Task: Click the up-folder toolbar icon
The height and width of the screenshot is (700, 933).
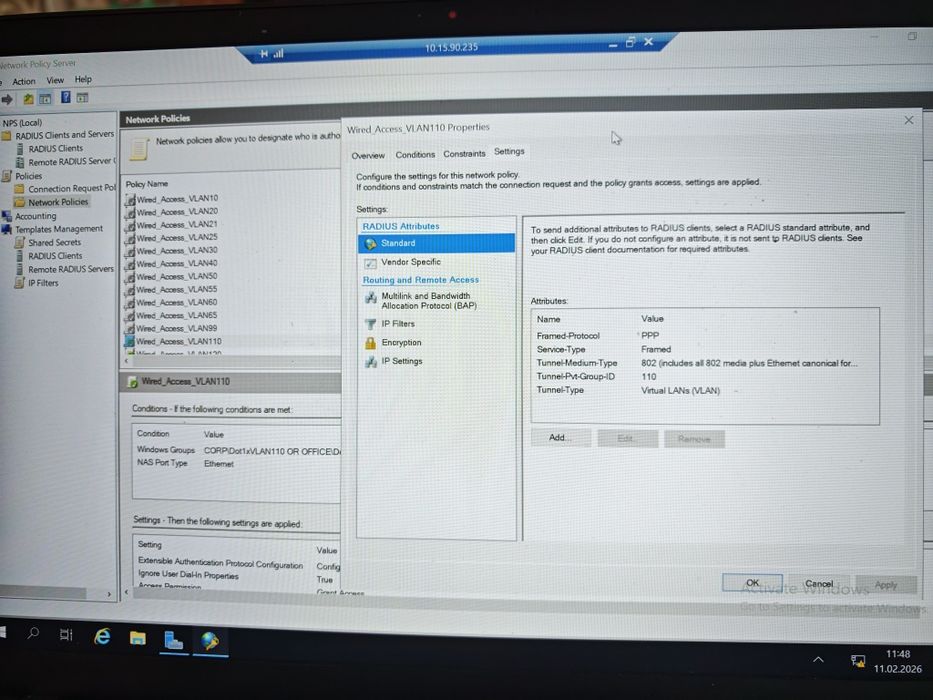Action: (27, 99)
